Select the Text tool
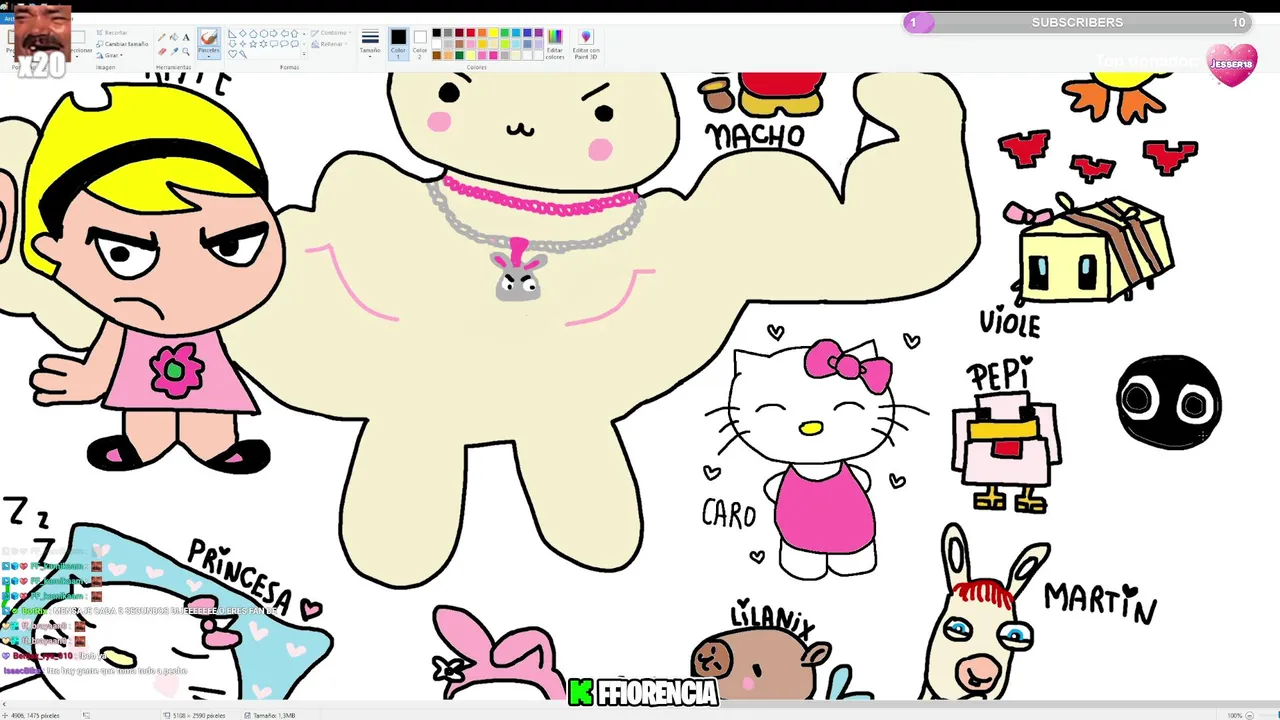The width and height of the screenshot is (1280, 720). coord(186,37)
